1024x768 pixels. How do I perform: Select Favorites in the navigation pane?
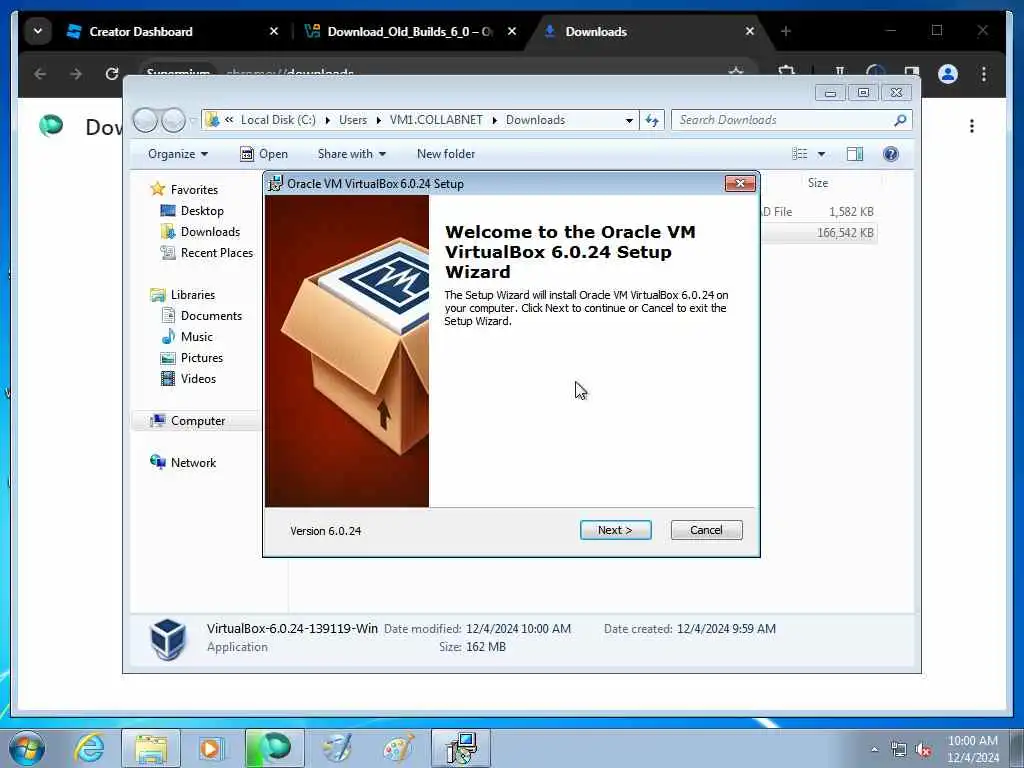pyautogui.click(x=194, y=189)
